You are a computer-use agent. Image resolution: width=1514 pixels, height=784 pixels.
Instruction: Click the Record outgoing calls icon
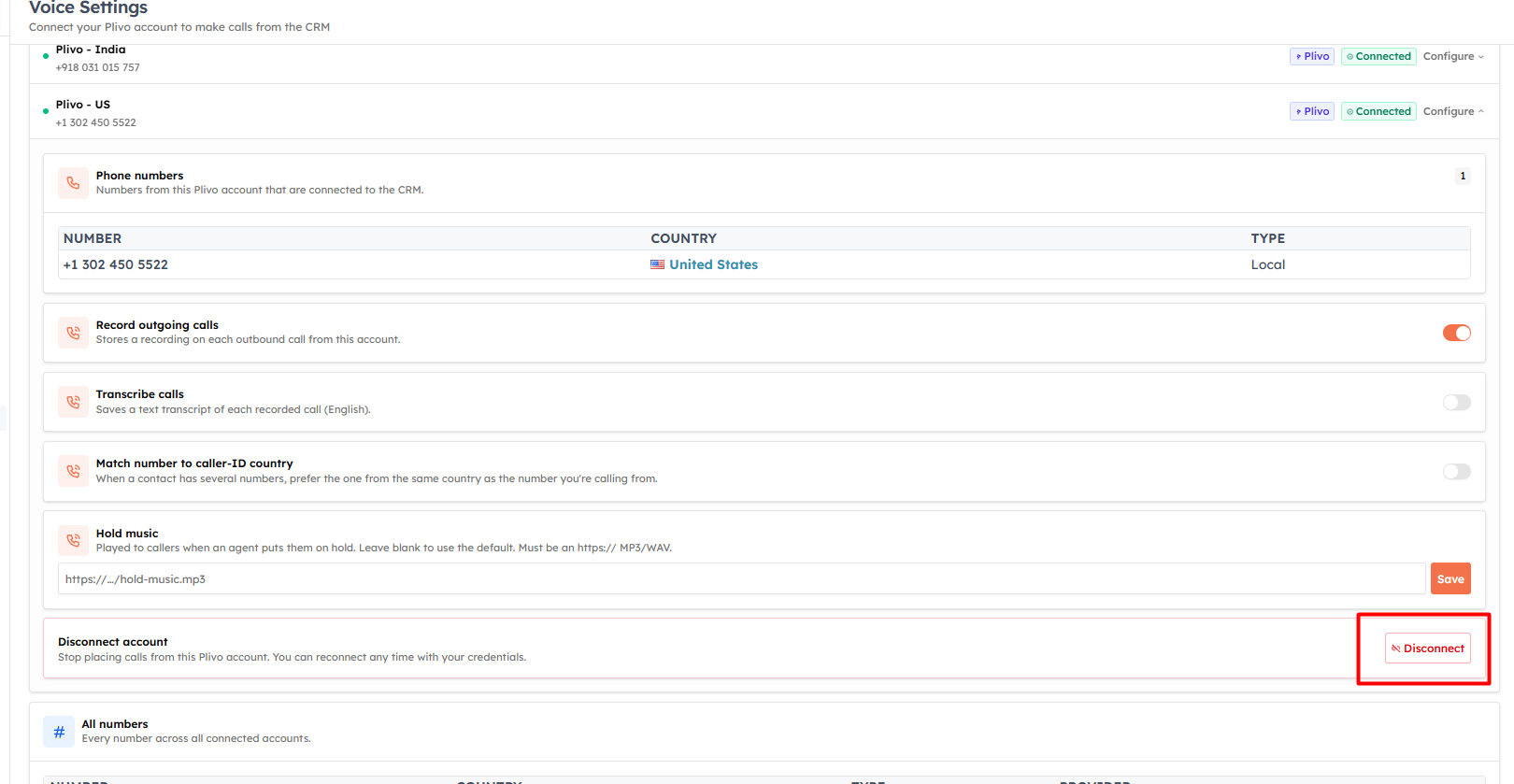tap(73, 333)
